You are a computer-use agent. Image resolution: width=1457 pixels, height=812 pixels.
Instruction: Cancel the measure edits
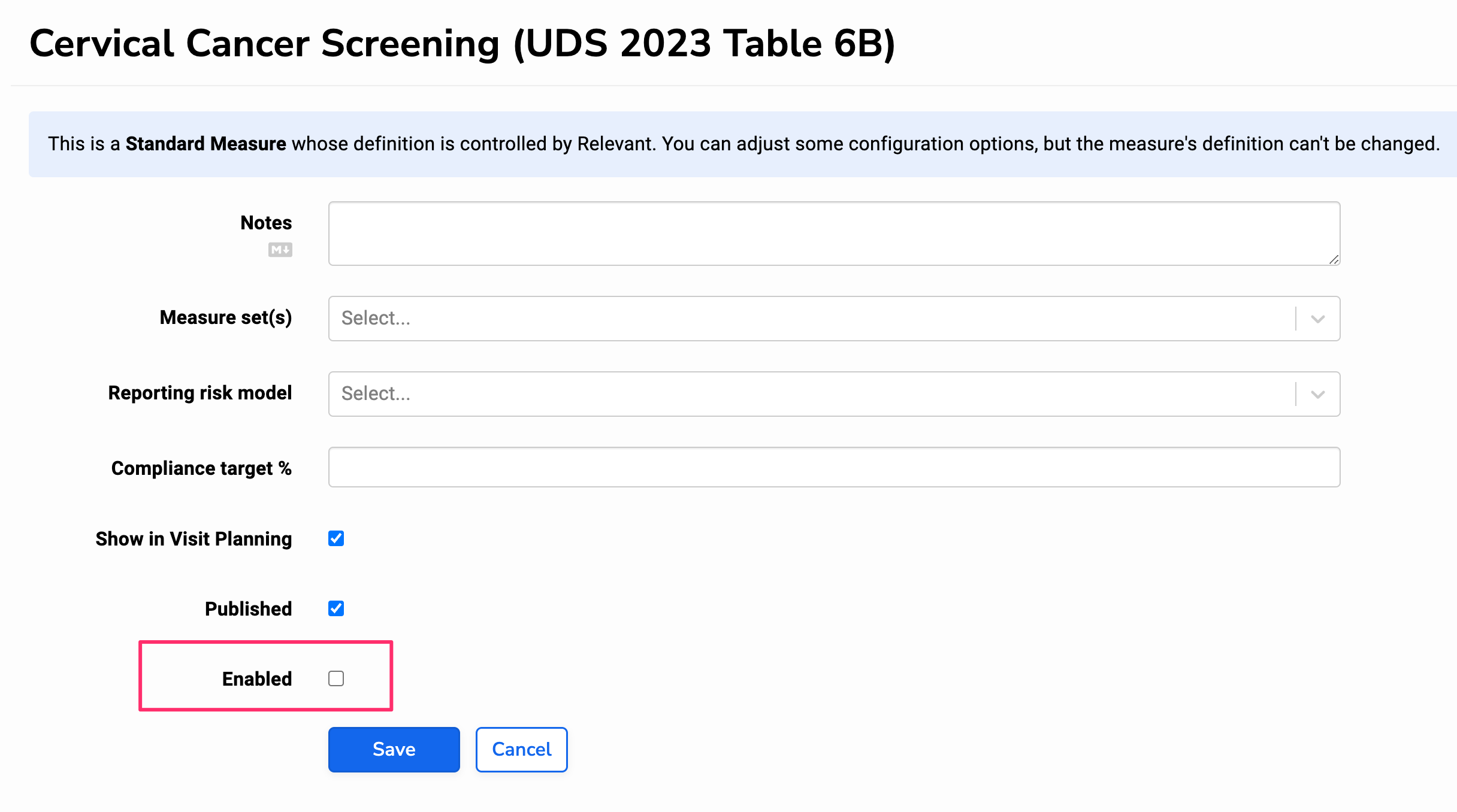click(521, 749)
